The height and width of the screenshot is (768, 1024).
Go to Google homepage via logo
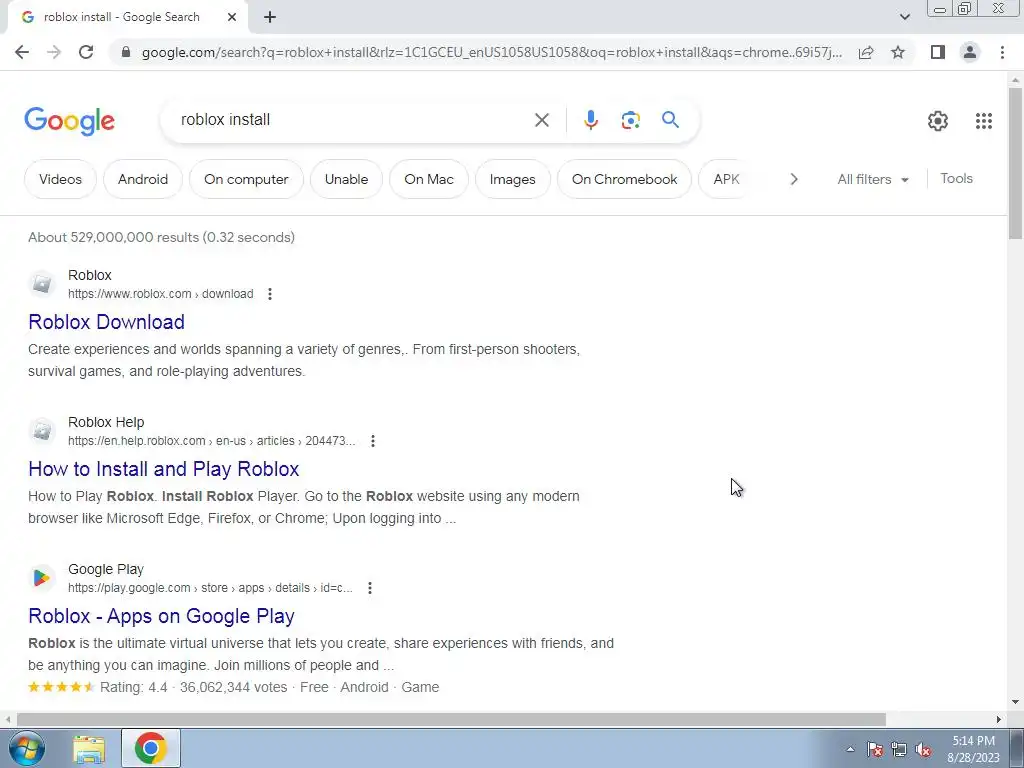[x=69, y=121]
